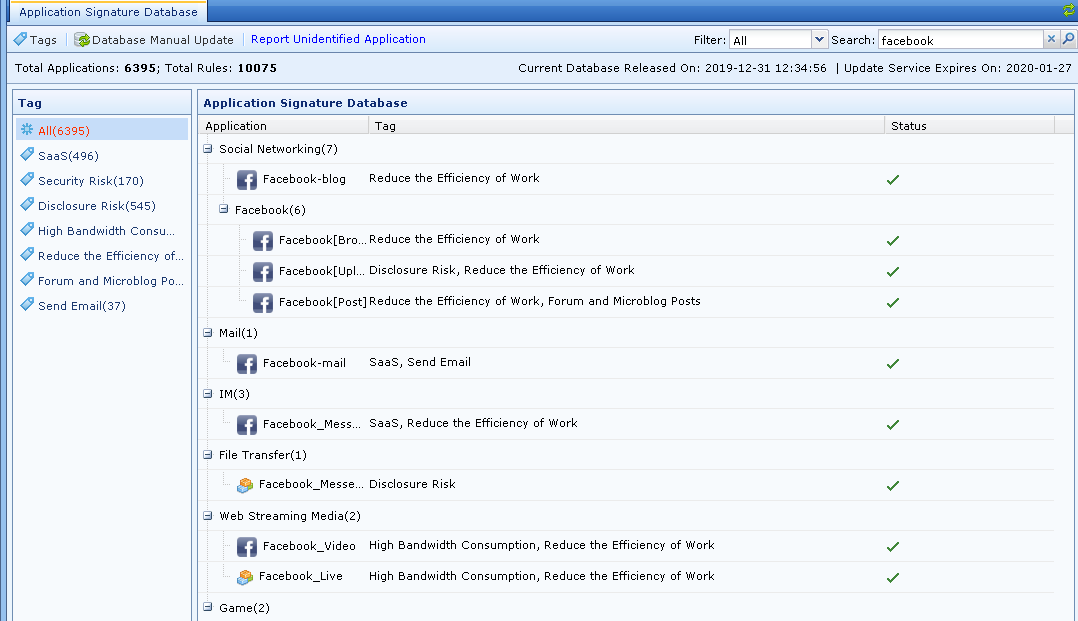Click the All(6395) asterisk icon
The image size is (1078, 621).
click(27, 129)
